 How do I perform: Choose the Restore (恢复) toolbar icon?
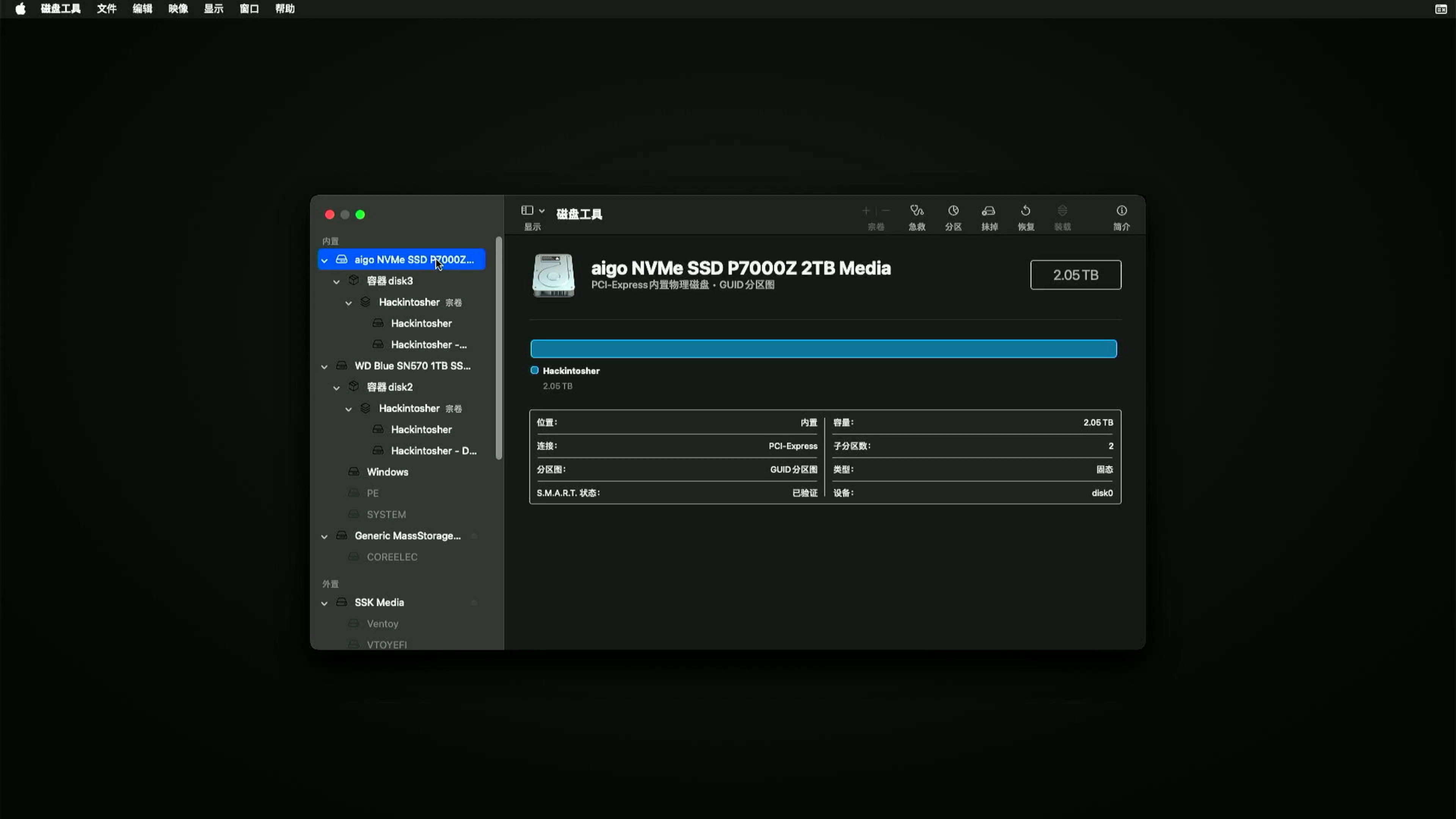pos(1025,217)
